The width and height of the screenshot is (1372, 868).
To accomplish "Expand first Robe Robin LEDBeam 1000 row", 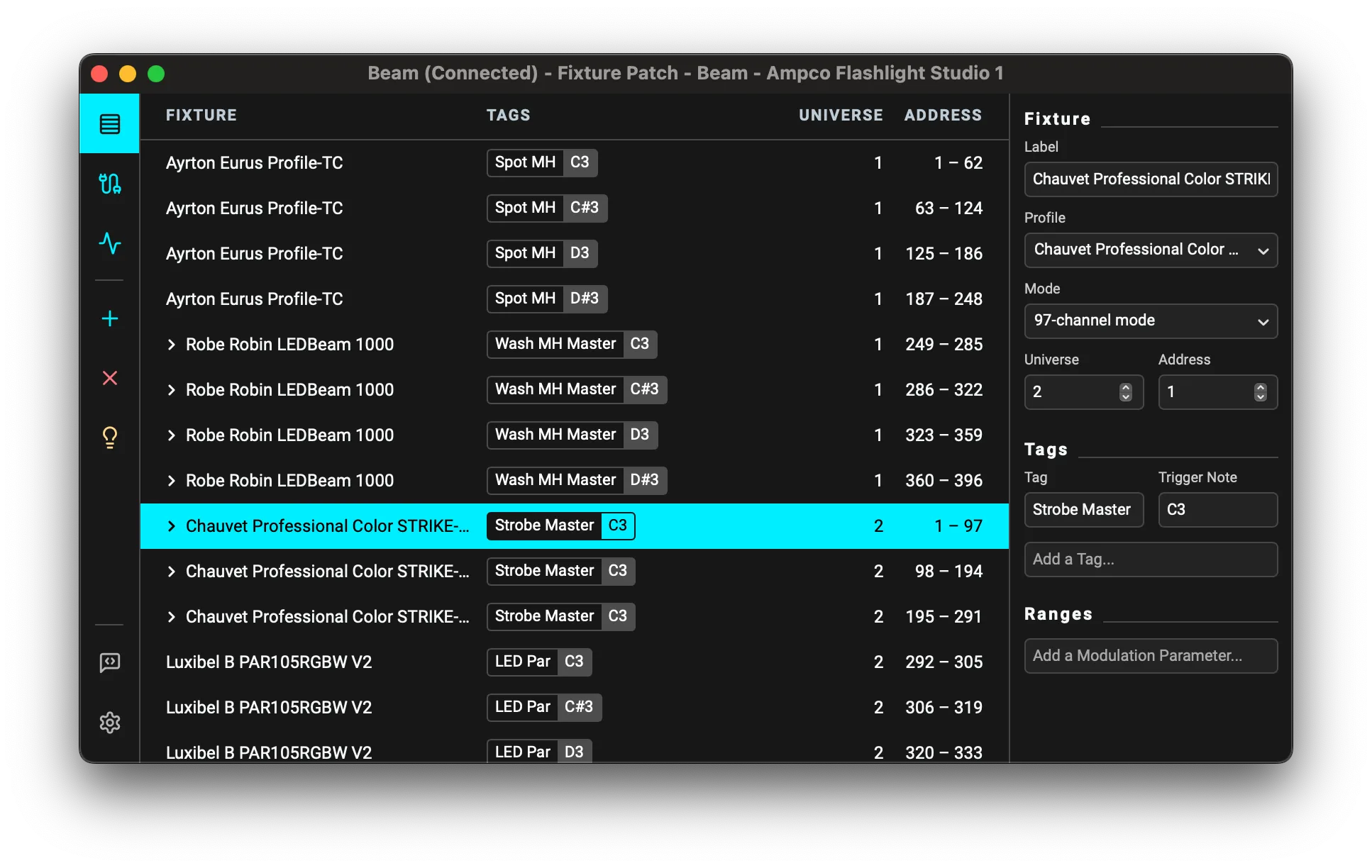I will coord(171,345).
